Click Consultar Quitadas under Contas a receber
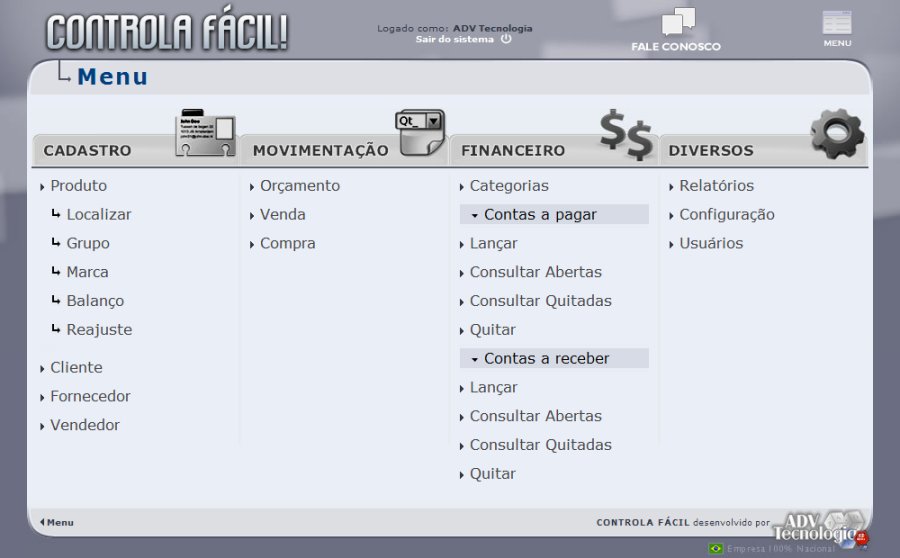Viewport: 900px width, 558px height. coord(541,445)
